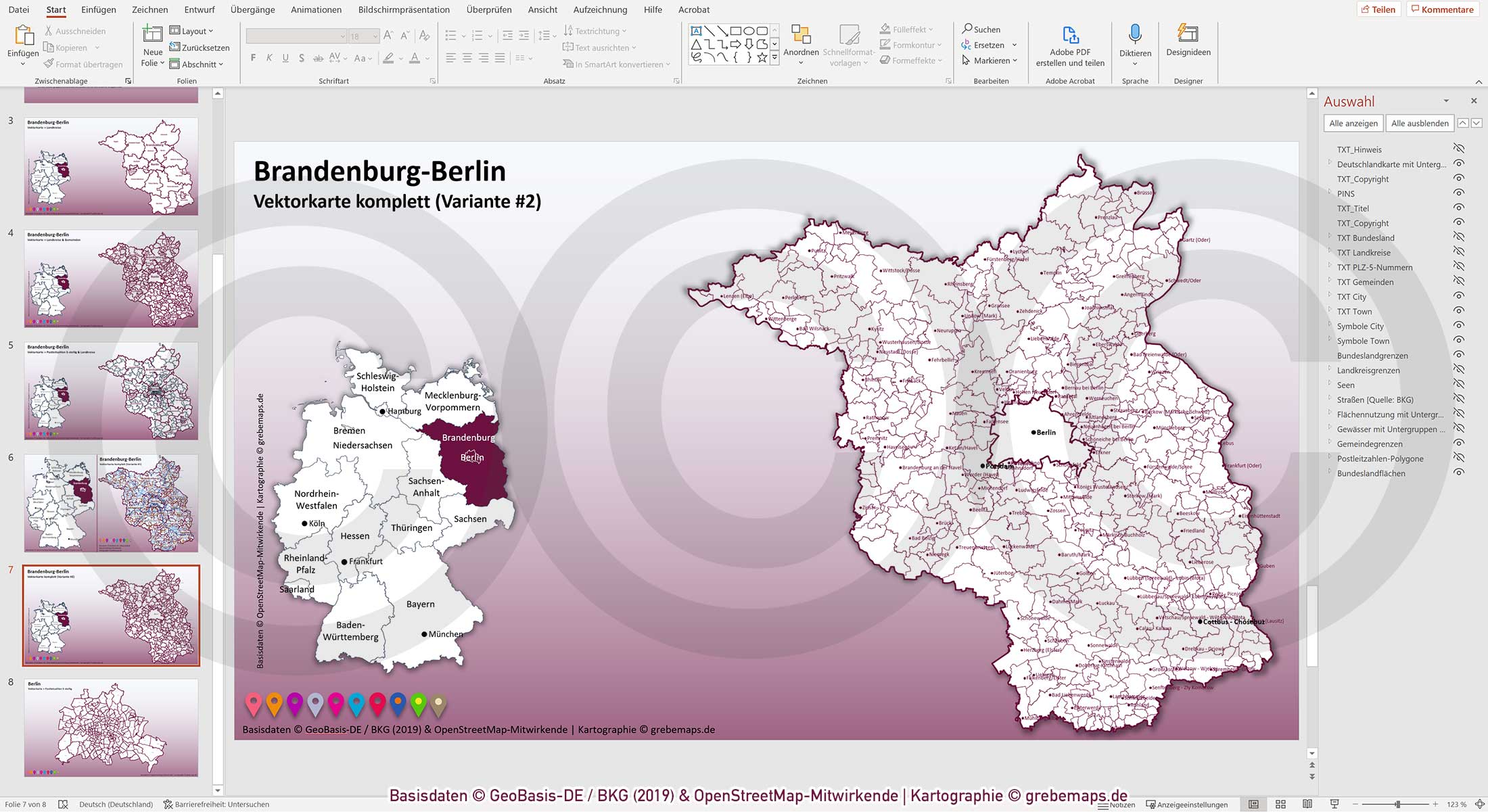Open the Ansicht tab
The width and height of the screenshot is (1488, 812).
(542, 9)
